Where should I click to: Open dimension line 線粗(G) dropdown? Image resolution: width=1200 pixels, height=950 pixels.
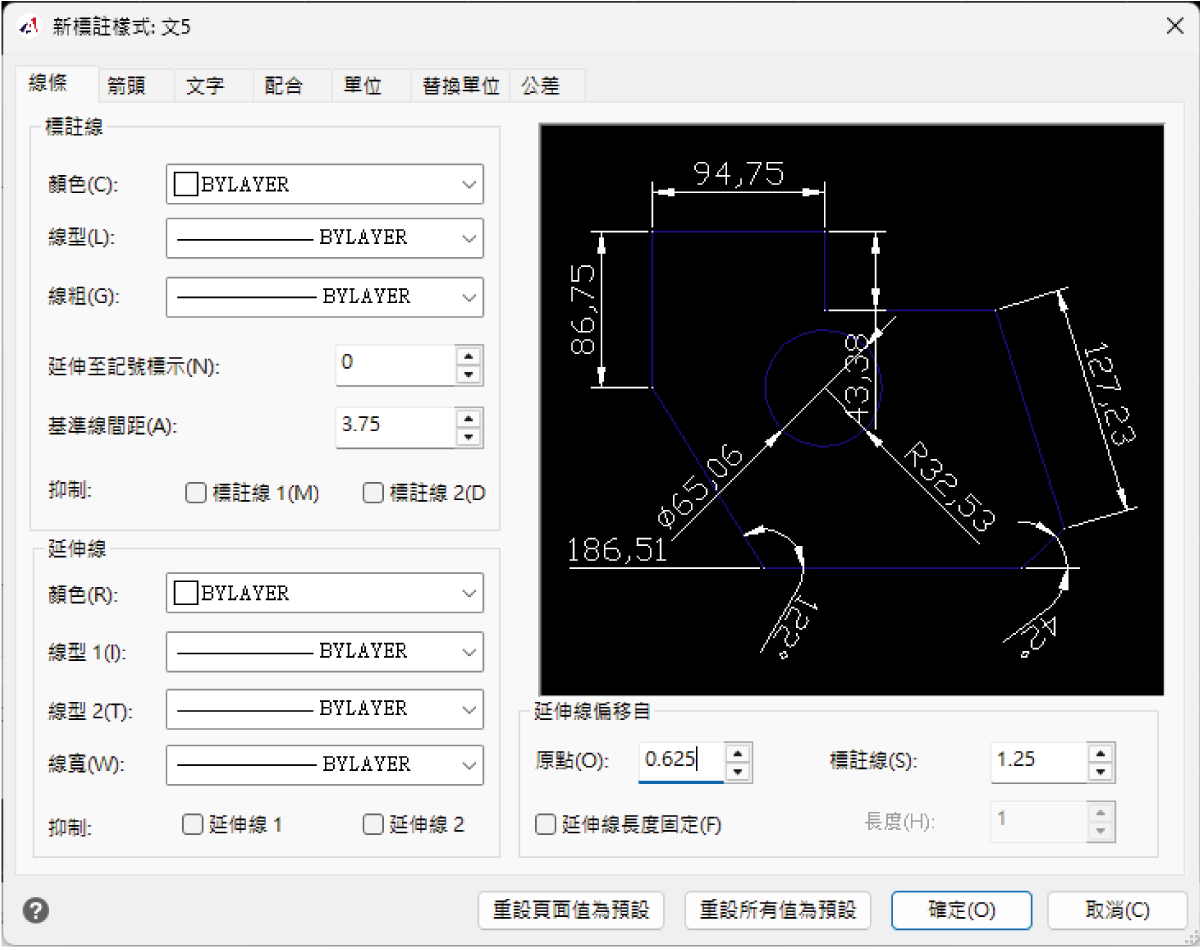(x=325, y=297)
